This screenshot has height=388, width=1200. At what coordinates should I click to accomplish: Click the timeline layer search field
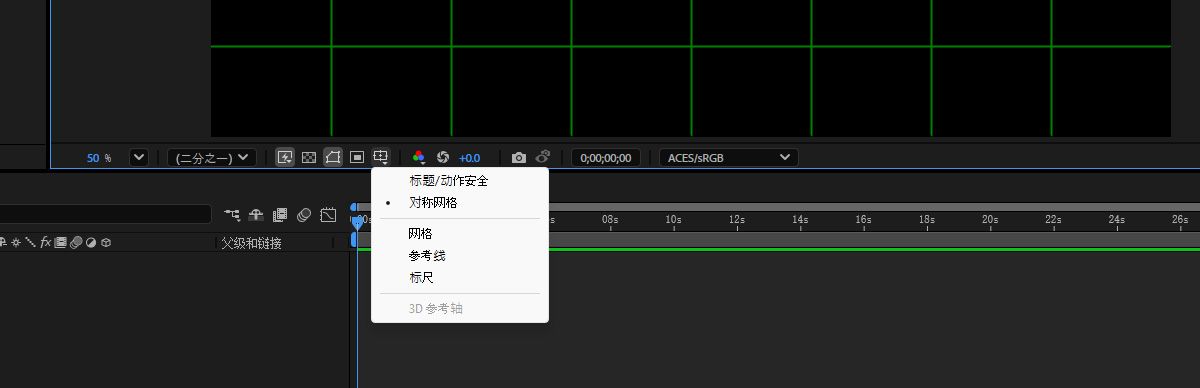click(x=105, y=214)
